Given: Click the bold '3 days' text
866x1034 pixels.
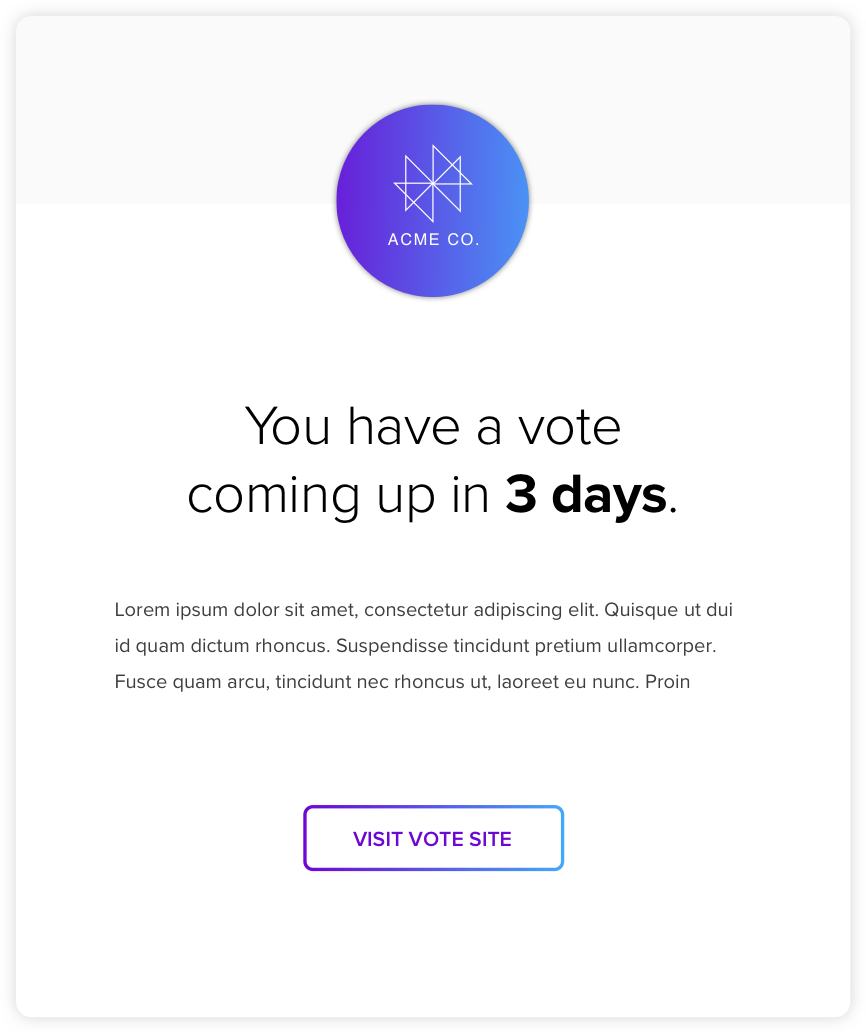Looking at the screenshot, I should pos(586,495).
